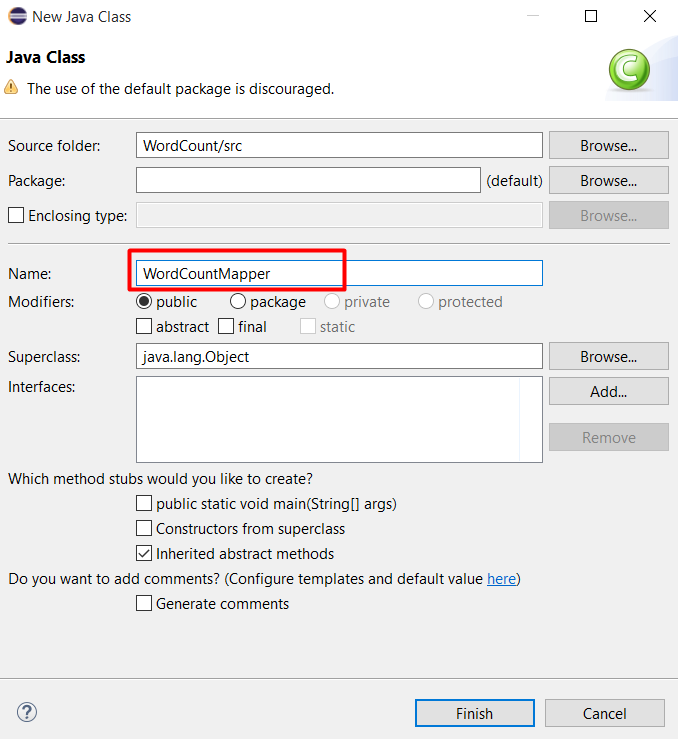Image resolution: width=678 pixels, height=739 pixels.
Task: Enable the Generate comments checkbox
Action: [144, 603]
